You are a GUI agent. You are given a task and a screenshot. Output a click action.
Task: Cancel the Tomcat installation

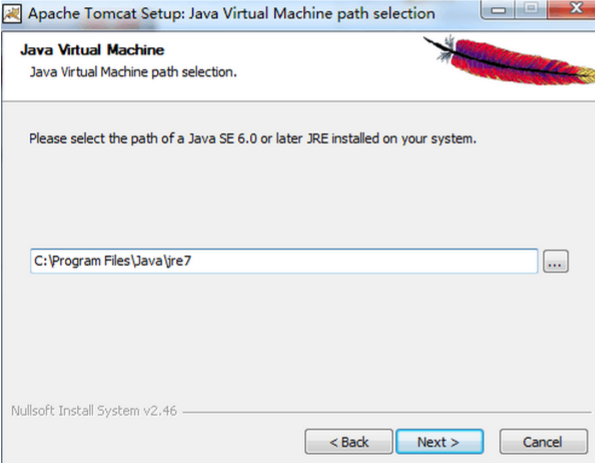(x=543, y=442)
